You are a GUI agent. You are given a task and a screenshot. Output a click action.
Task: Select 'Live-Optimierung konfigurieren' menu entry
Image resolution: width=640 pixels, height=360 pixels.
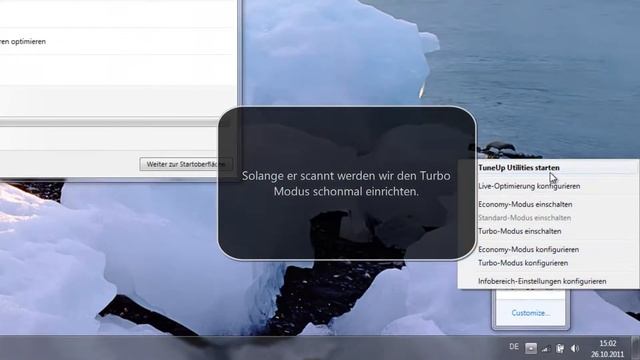click(x=529, y=186)
